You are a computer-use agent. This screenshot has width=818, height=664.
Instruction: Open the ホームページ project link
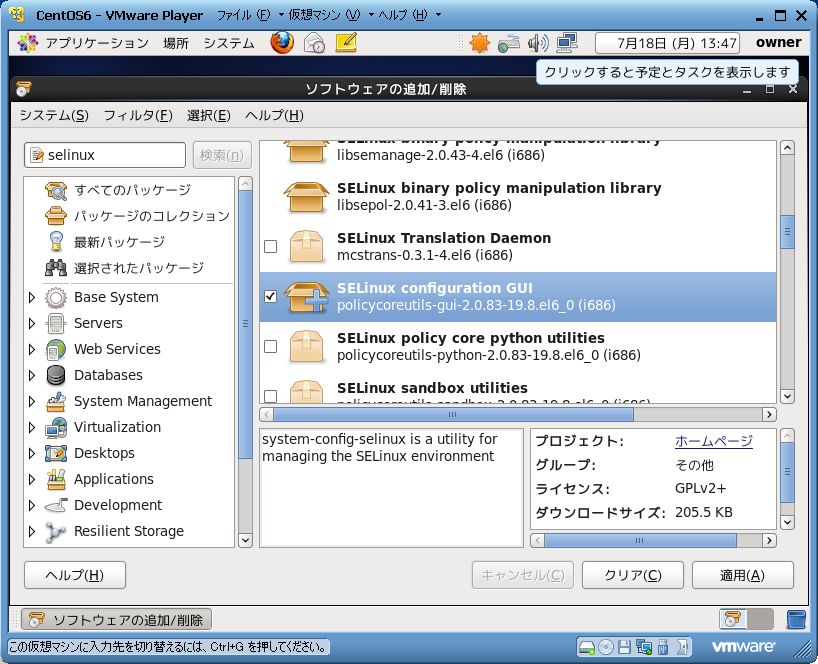[x=714, y=441]
